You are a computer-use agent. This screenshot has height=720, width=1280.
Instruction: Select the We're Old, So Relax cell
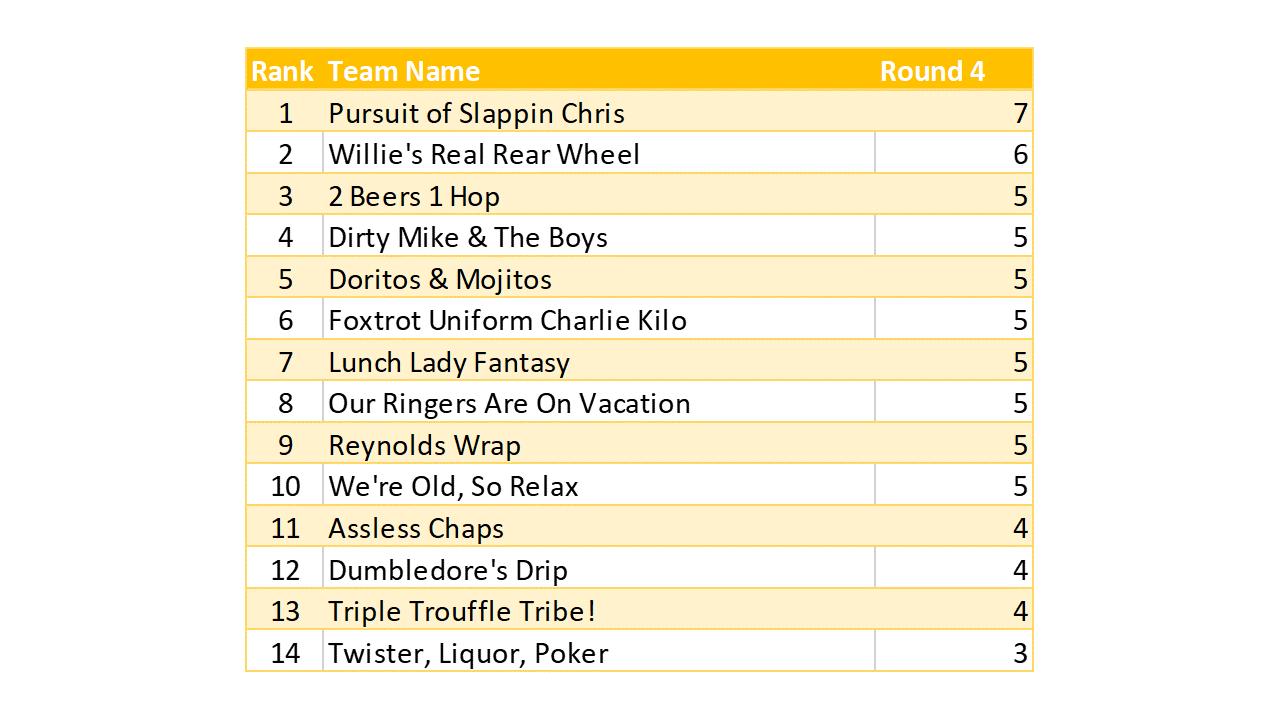tap(454, 487)
